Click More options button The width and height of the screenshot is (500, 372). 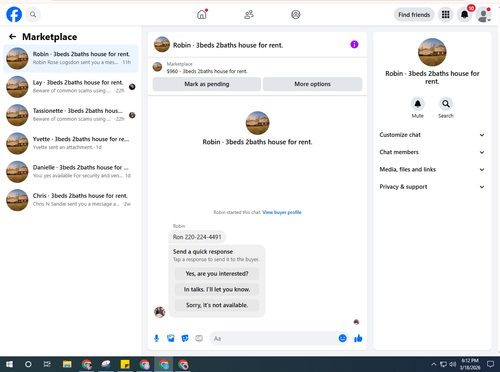click(x=312, y=84)
